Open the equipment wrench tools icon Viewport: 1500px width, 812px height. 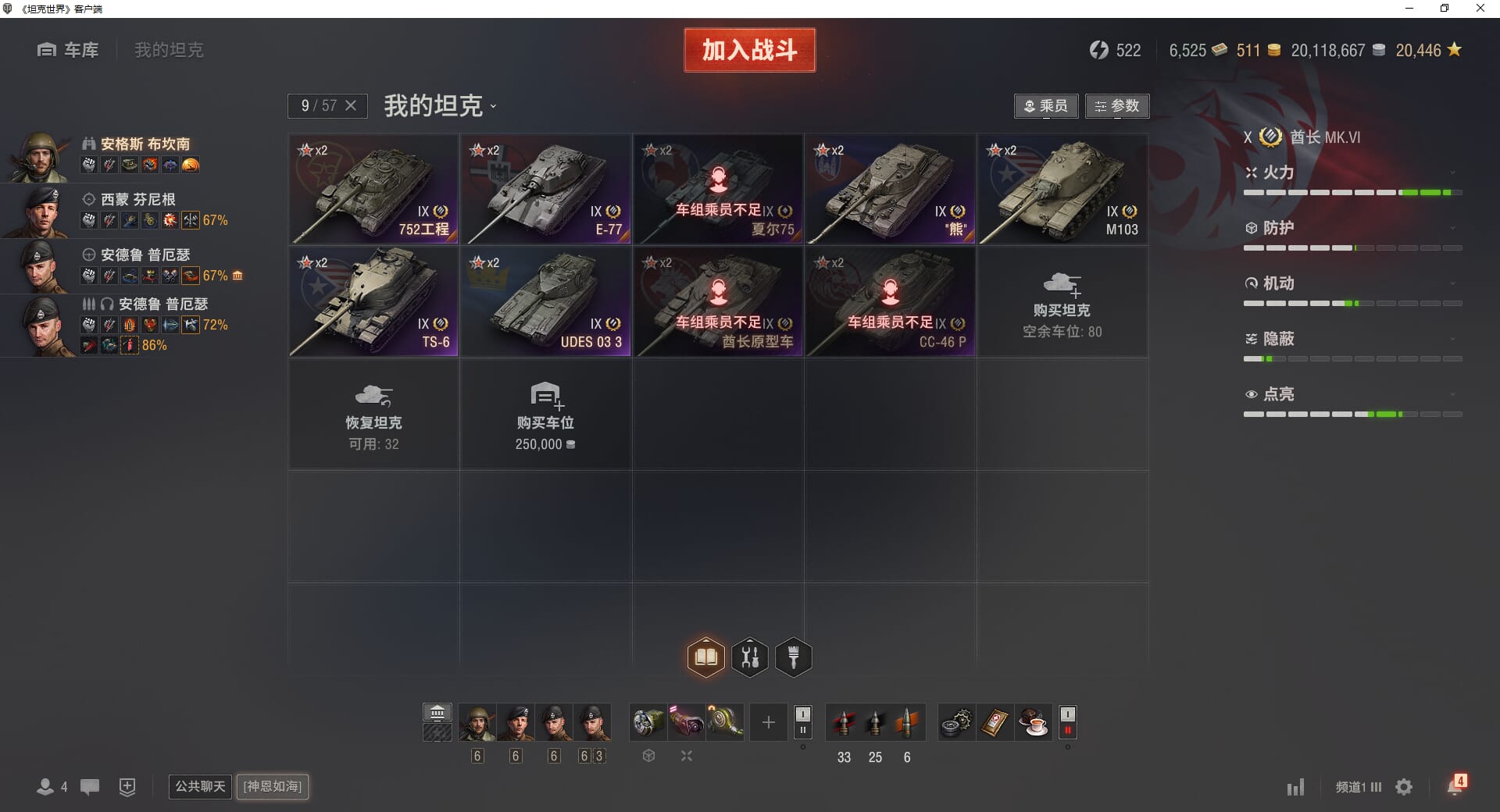[x=750, y=657]
